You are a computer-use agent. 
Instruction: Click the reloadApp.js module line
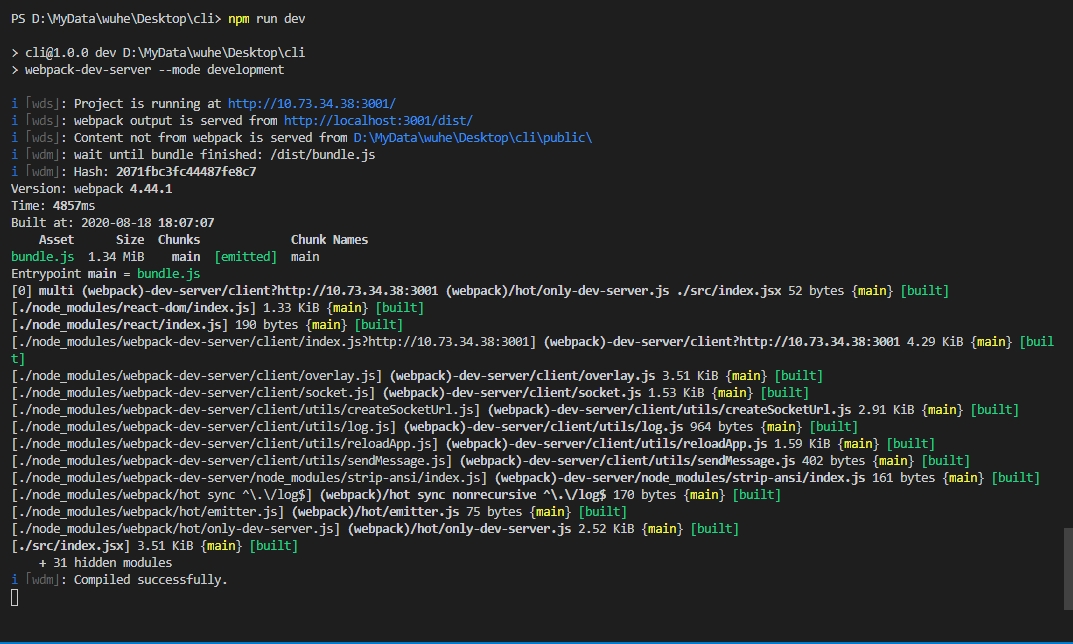click(x=473, y=443)
